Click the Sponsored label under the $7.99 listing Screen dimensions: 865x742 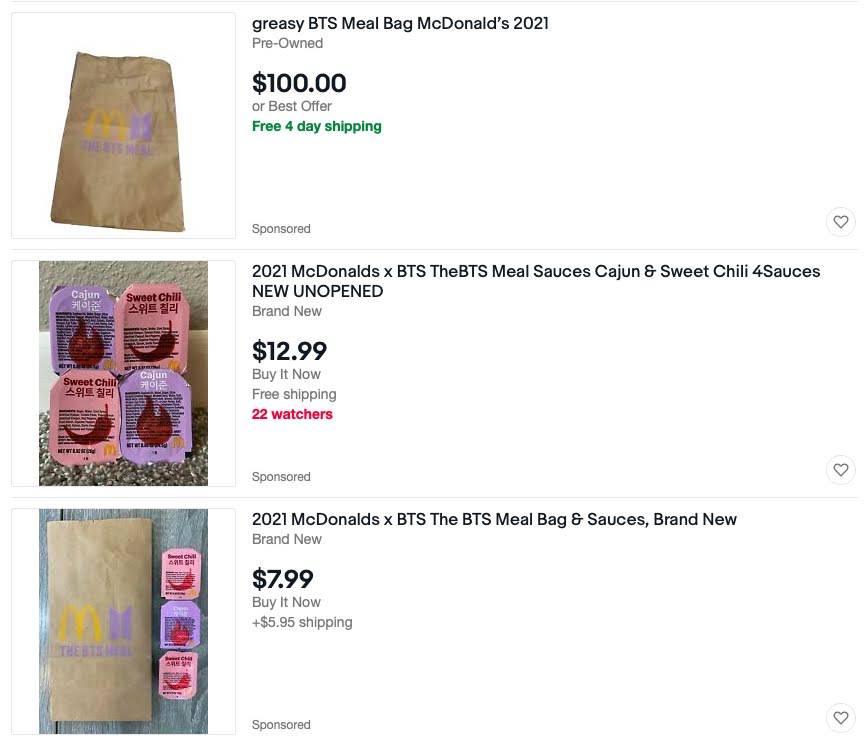point(281,725)
